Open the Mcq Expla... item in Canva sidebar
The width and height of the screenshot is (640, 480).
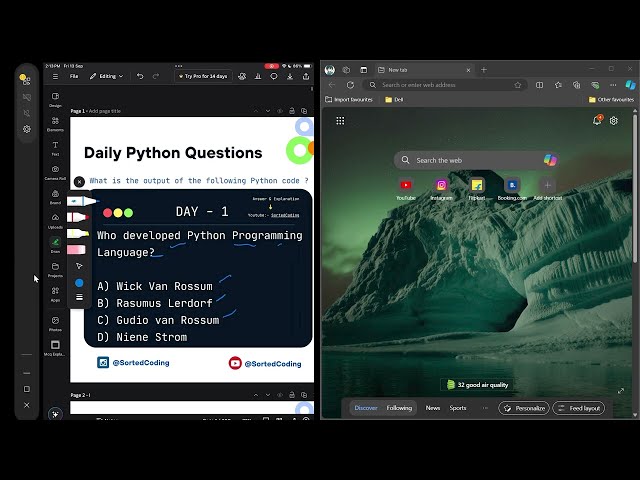point(55,348)
